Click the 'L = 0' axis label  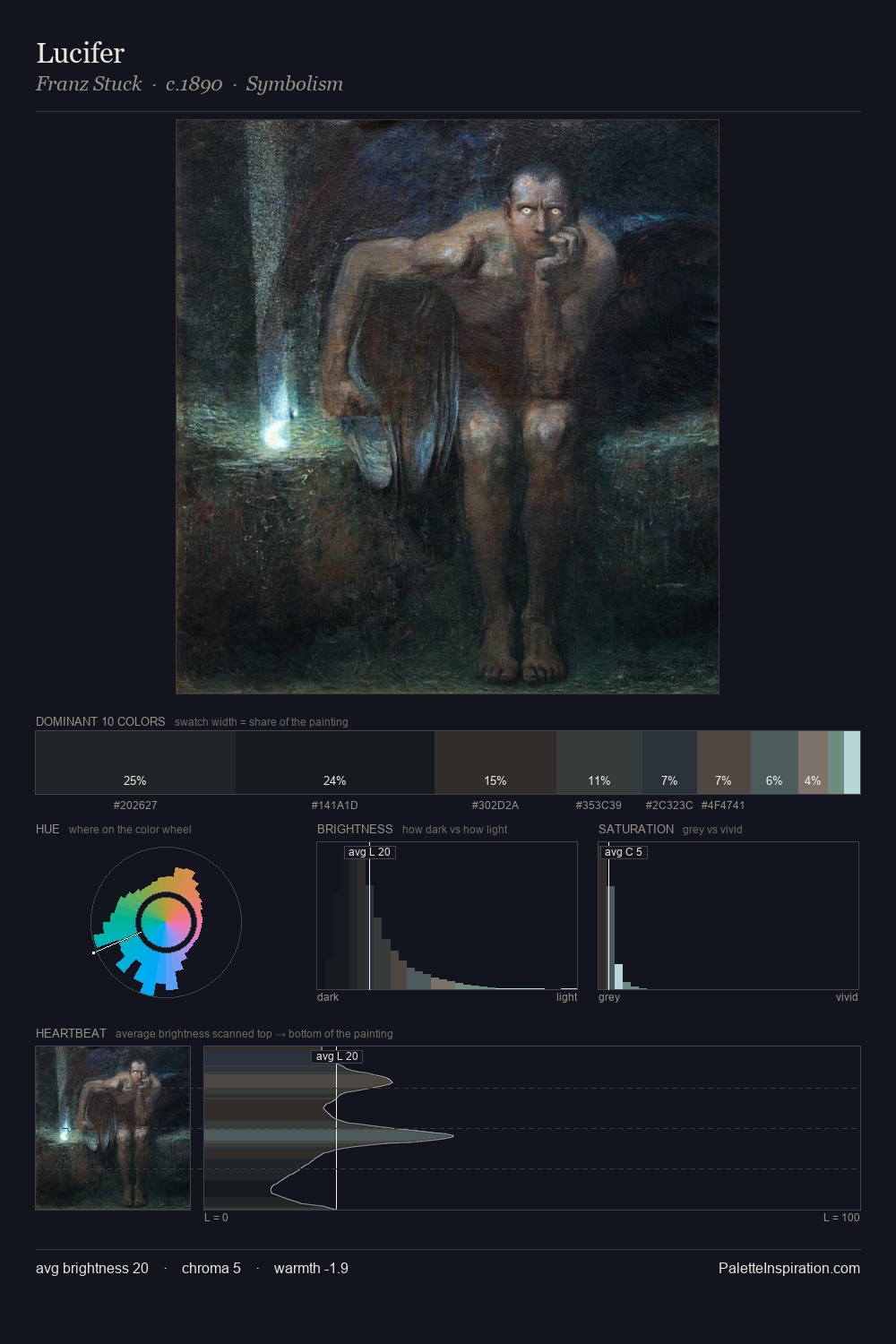click(216, 1218)
